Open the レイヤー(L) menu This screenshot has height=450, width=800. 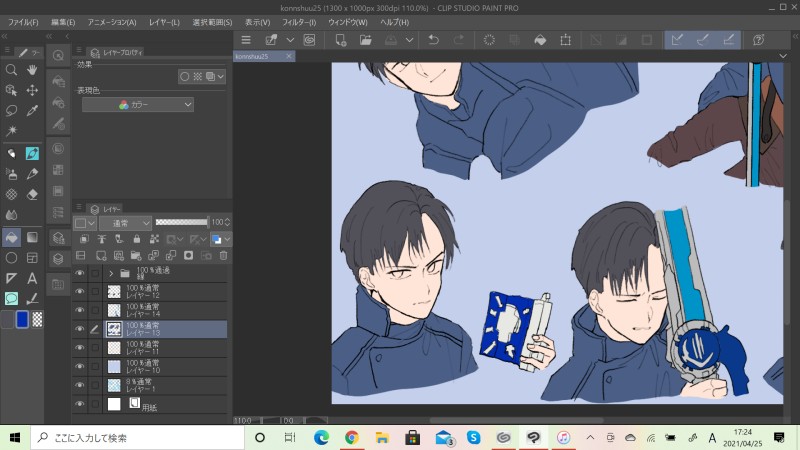[164, 22]
